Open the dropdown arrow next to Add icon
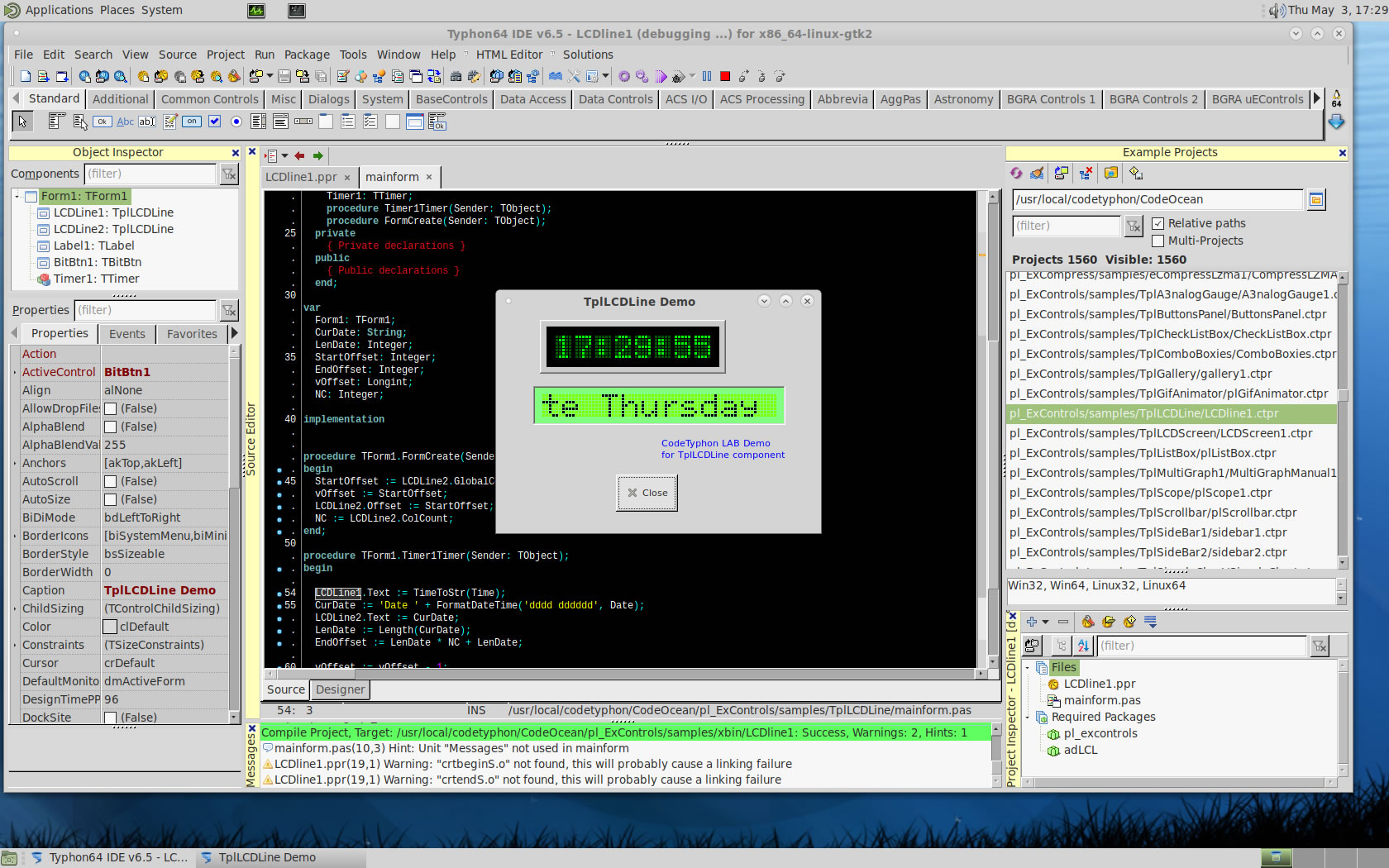Image resolution: width=1389 pixels, height=868 pixels. click(x=1046, y=622)
